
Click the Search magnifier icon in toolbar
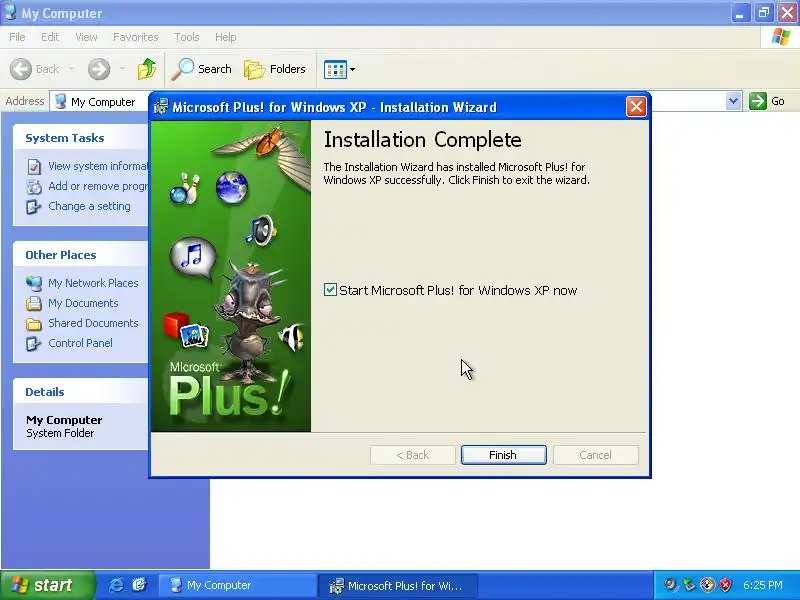click(x=182, y=69)
